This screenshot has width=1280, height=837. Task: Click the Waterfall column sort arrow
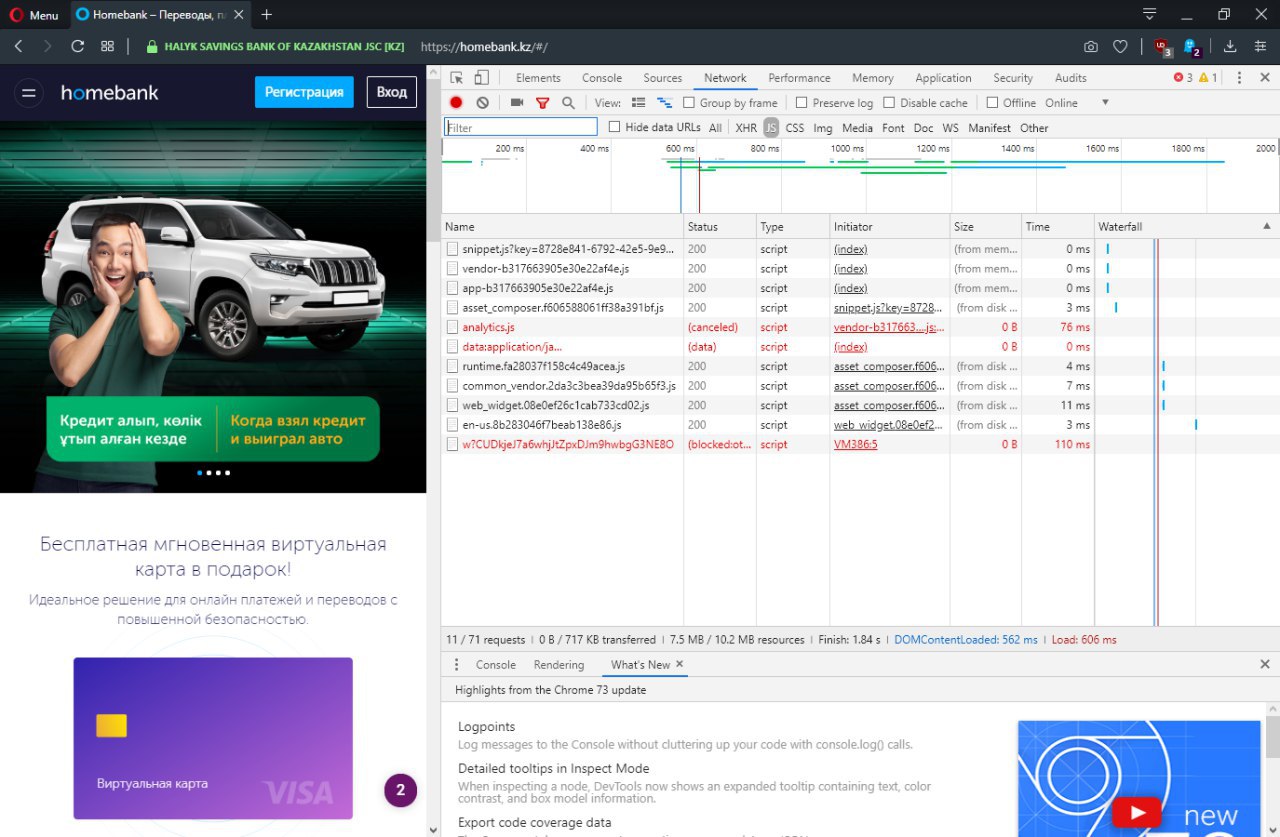point(1267,226)
